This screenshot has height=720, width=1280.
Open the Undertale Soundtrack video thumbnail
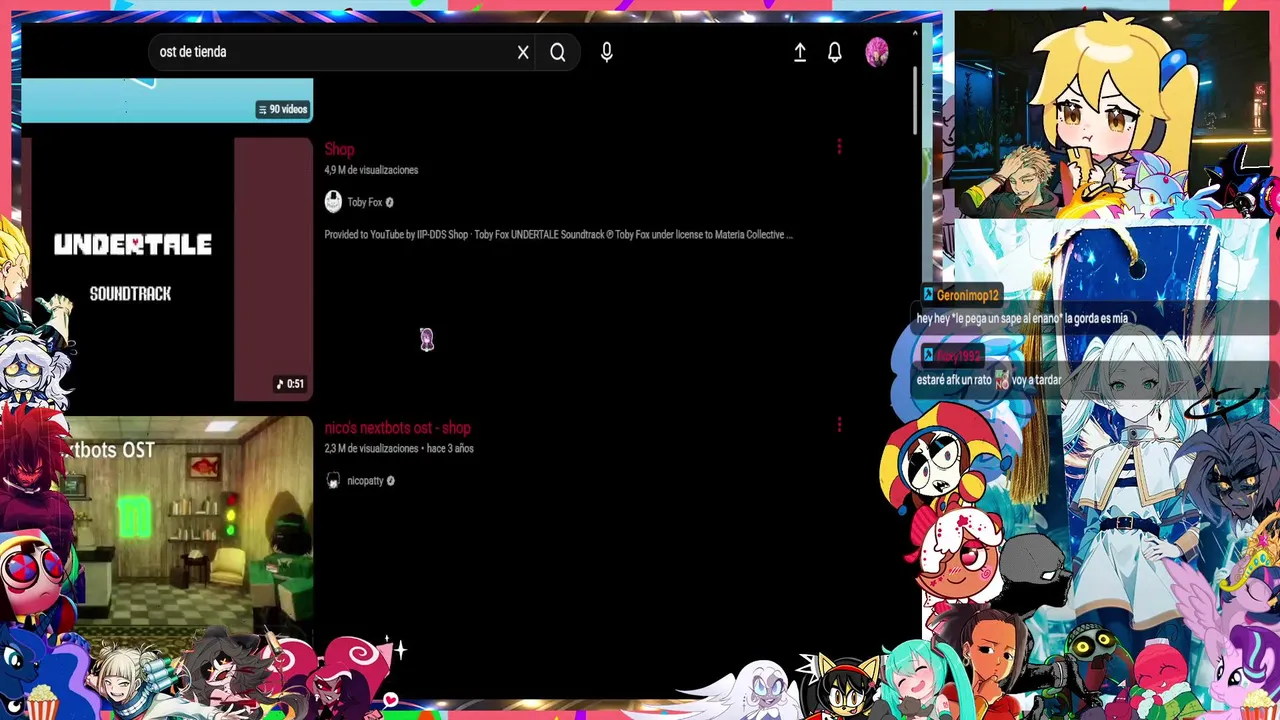[167, 269]
